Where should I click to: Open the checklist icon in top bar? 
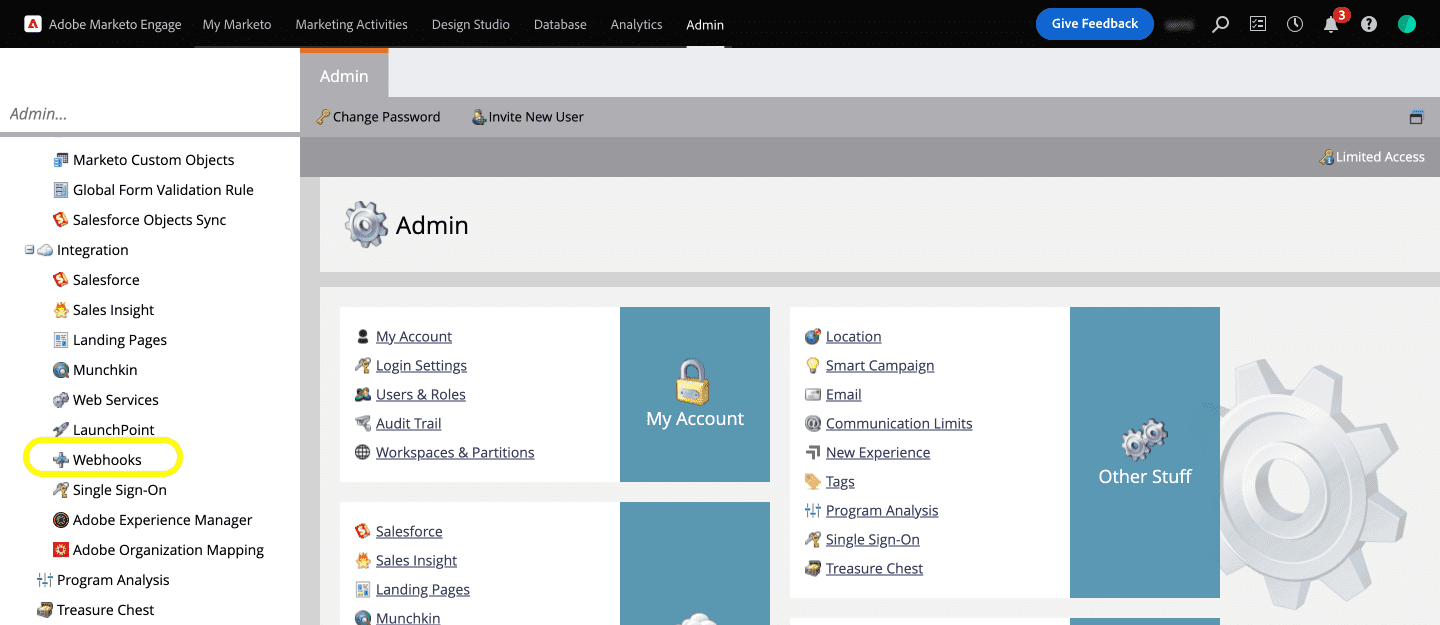[1258, 24]
